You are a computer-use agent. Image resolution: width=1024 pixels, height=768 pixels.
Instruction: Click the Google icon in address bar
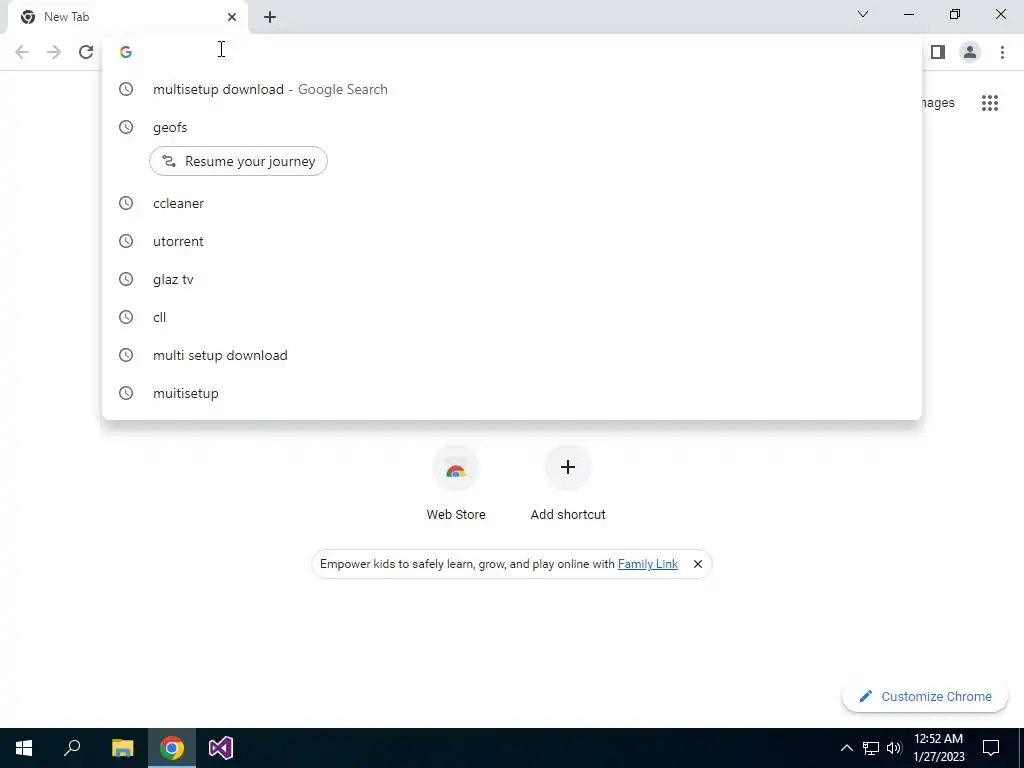[126, 52]
